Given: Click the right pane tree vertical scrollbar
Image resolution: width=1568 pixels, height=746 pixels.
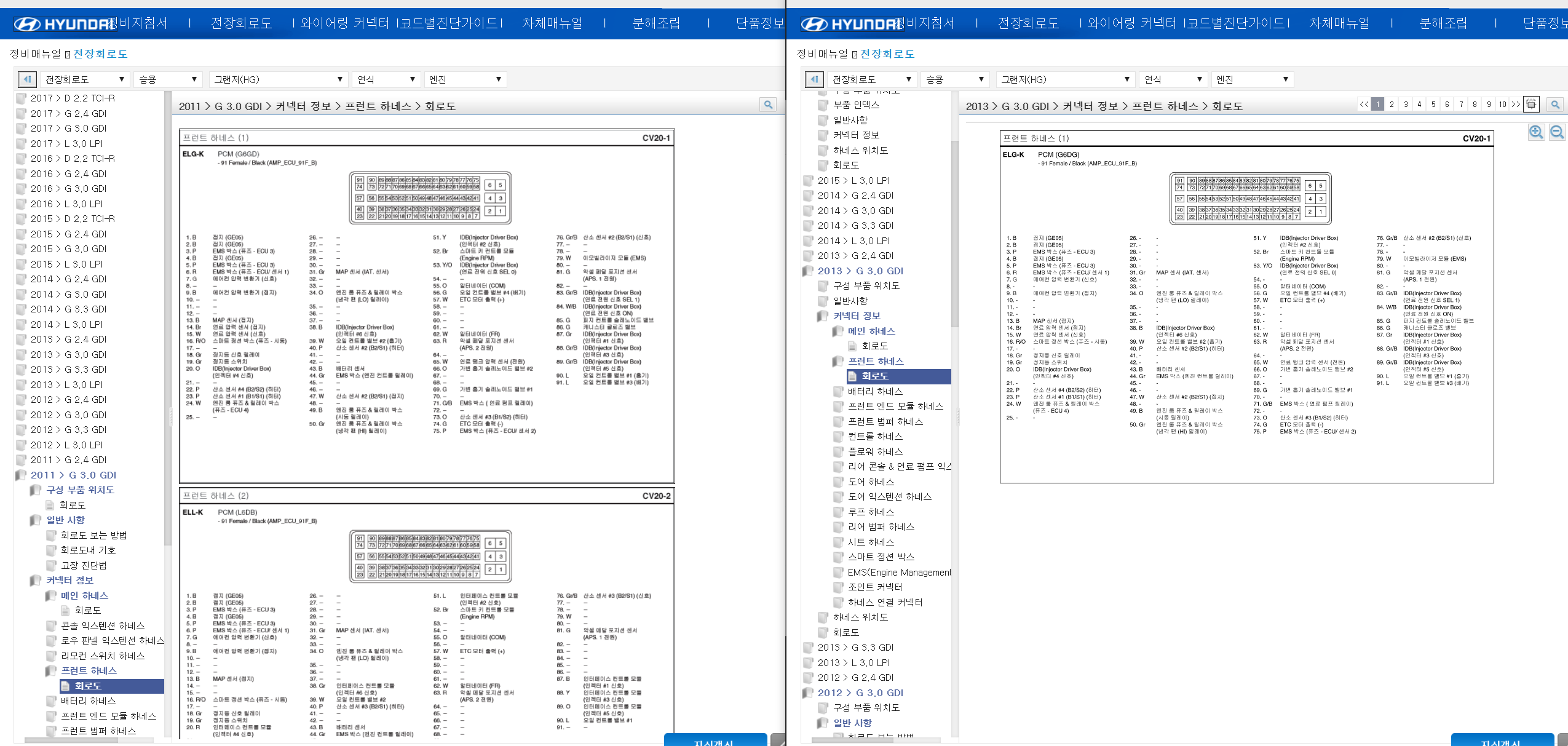Looking at the screenshot, I should [954, 234].
